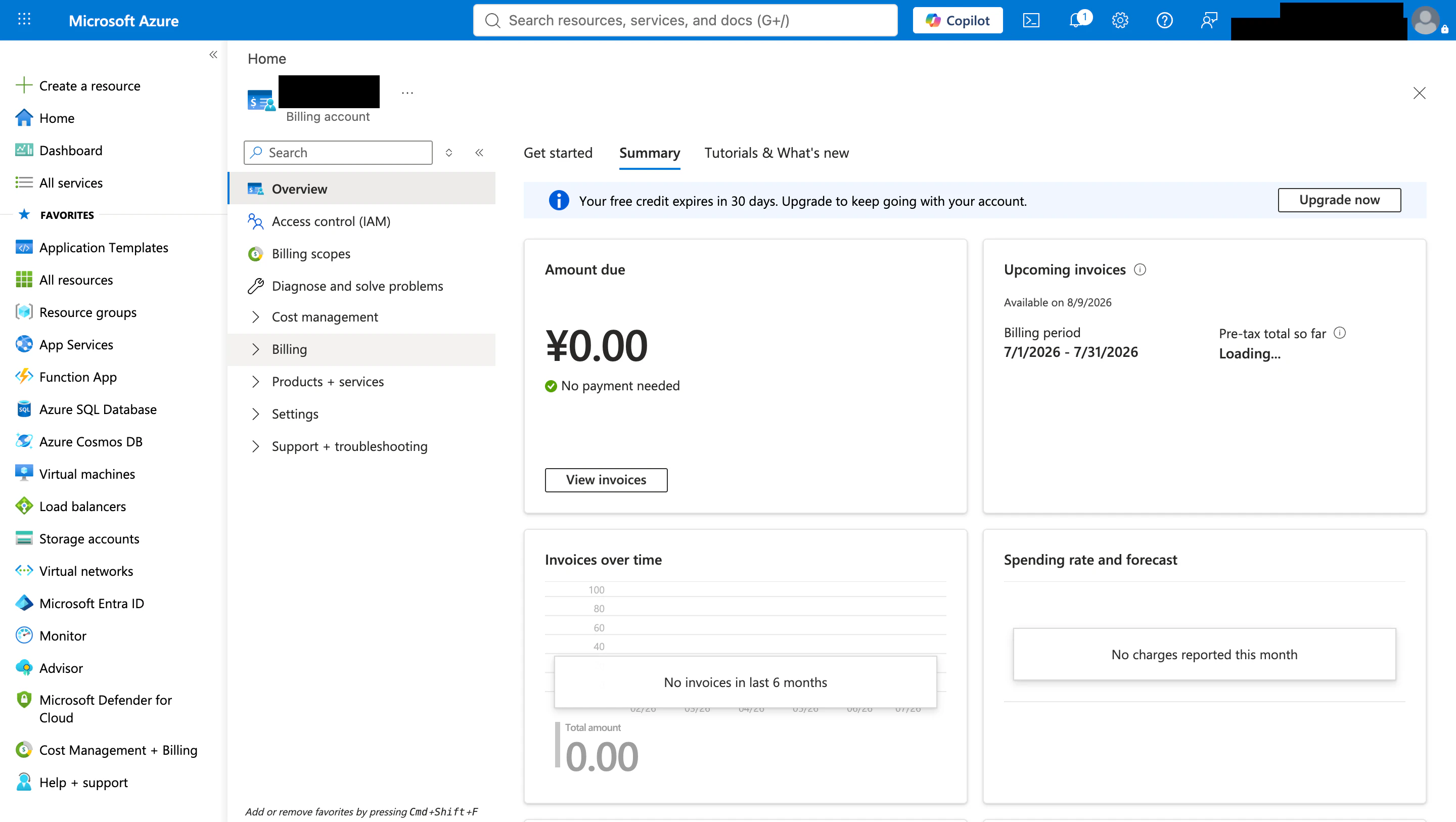Close the billing account blade
1456x822 pixels.
(1419, 93)
